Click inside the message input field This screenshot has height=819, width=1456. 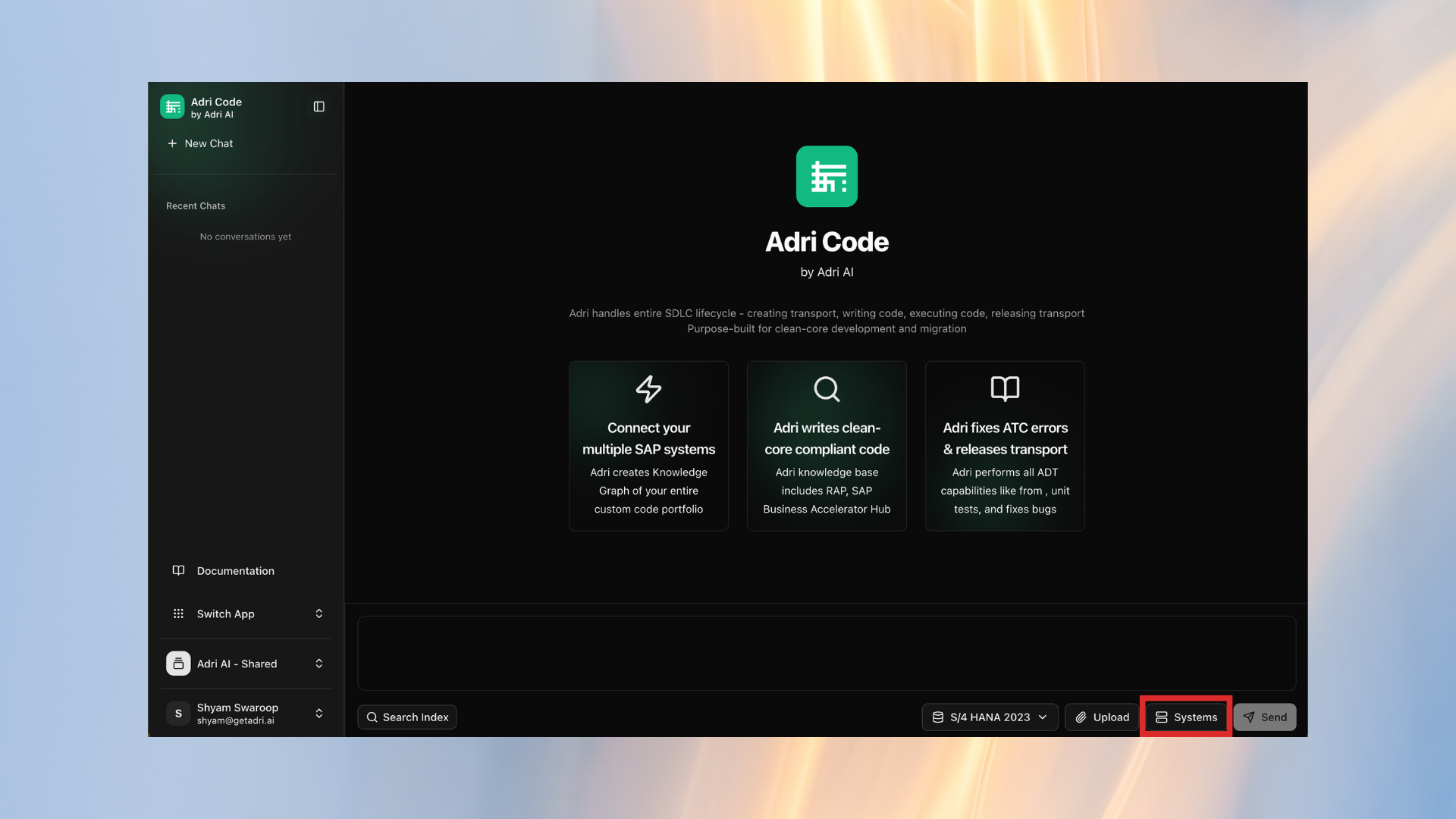click(827, 653)
